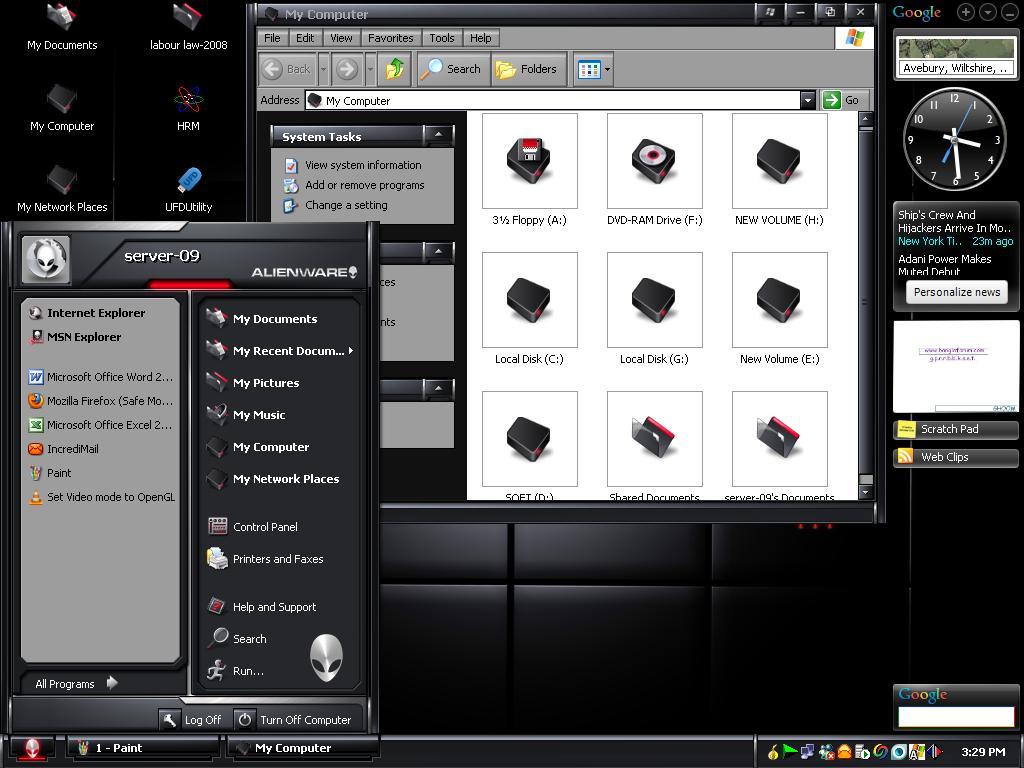Open HRM desktop shortcut
Image resolution: width=1024 pixels, height=768 pixels.
click(188, 108)
